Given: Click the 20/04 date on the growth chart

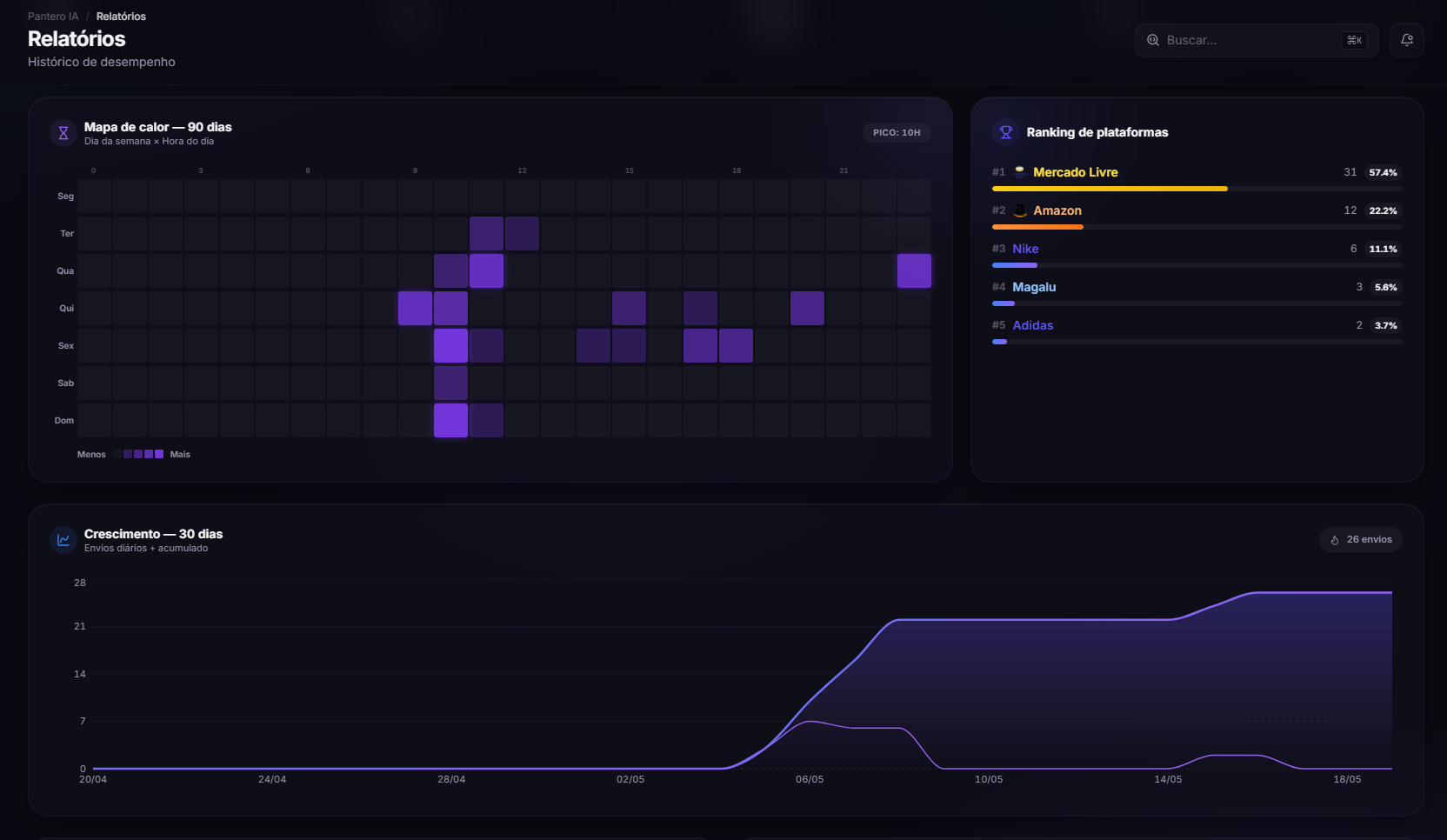Looking at the screenshot, I should 93,779.
